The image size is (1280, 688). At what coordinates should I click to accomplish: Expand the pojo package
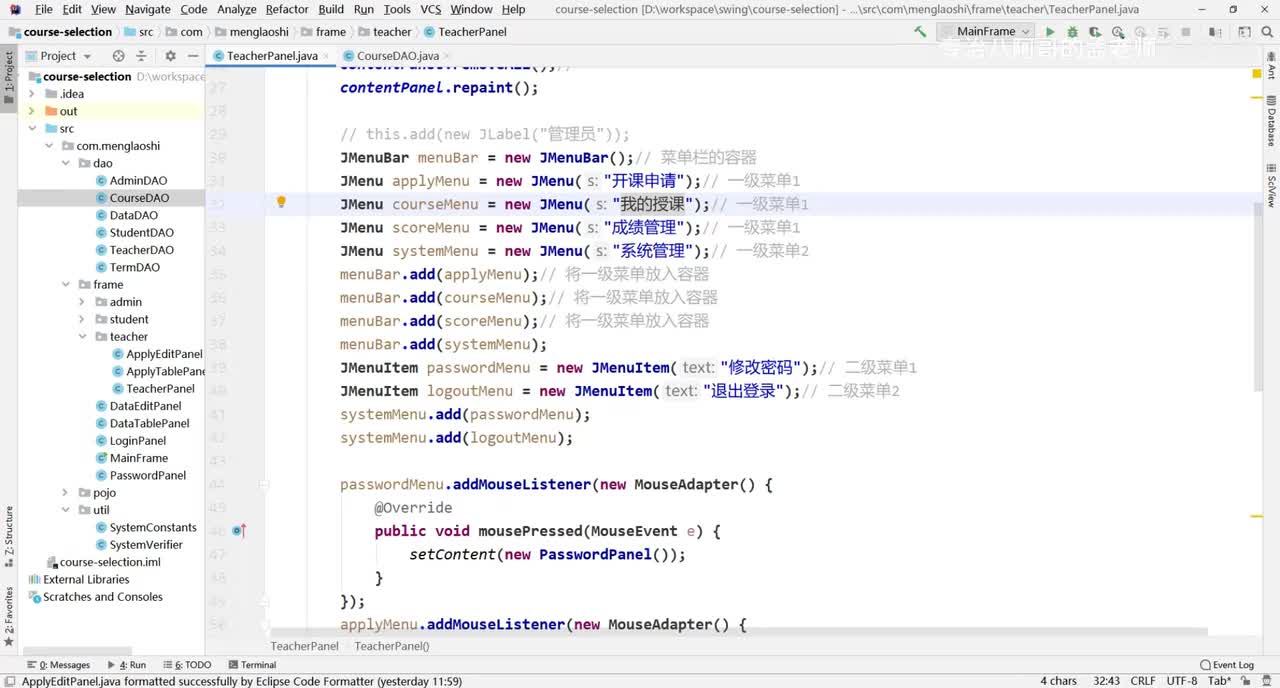pos(66,493)
